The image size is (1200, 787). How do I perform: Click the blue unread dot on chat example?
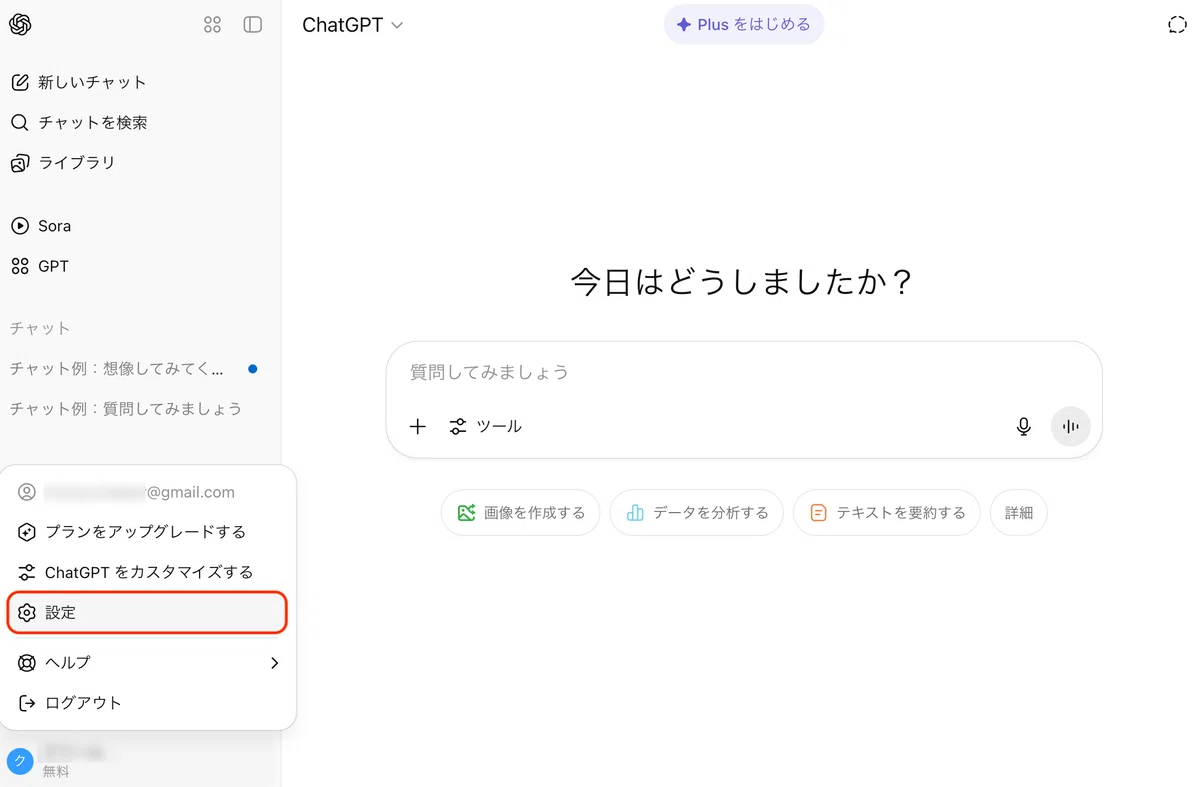[x=252, y=368]
